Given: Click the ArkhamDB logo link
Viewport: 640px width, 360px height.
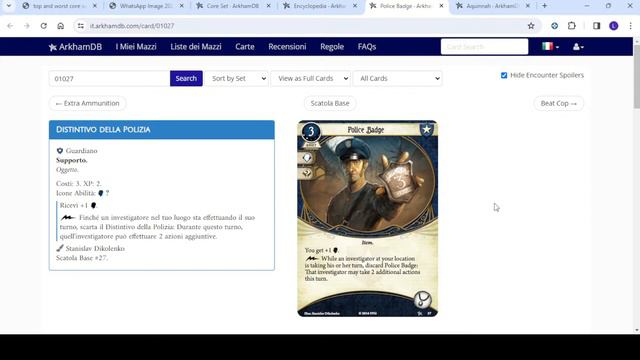Looking at the screenshot, I should point(75,47).
